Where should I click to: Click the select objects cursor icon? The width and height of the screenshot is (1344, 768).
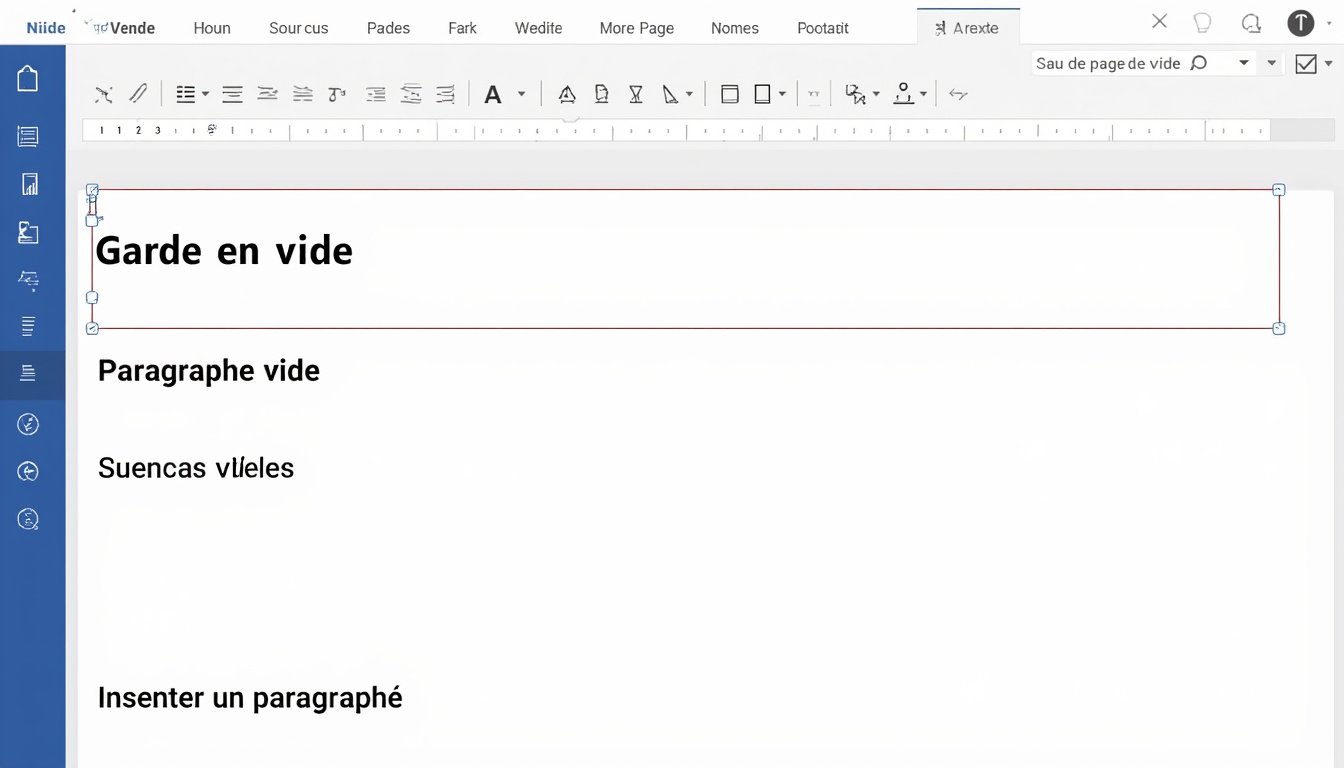coord(855,94)
